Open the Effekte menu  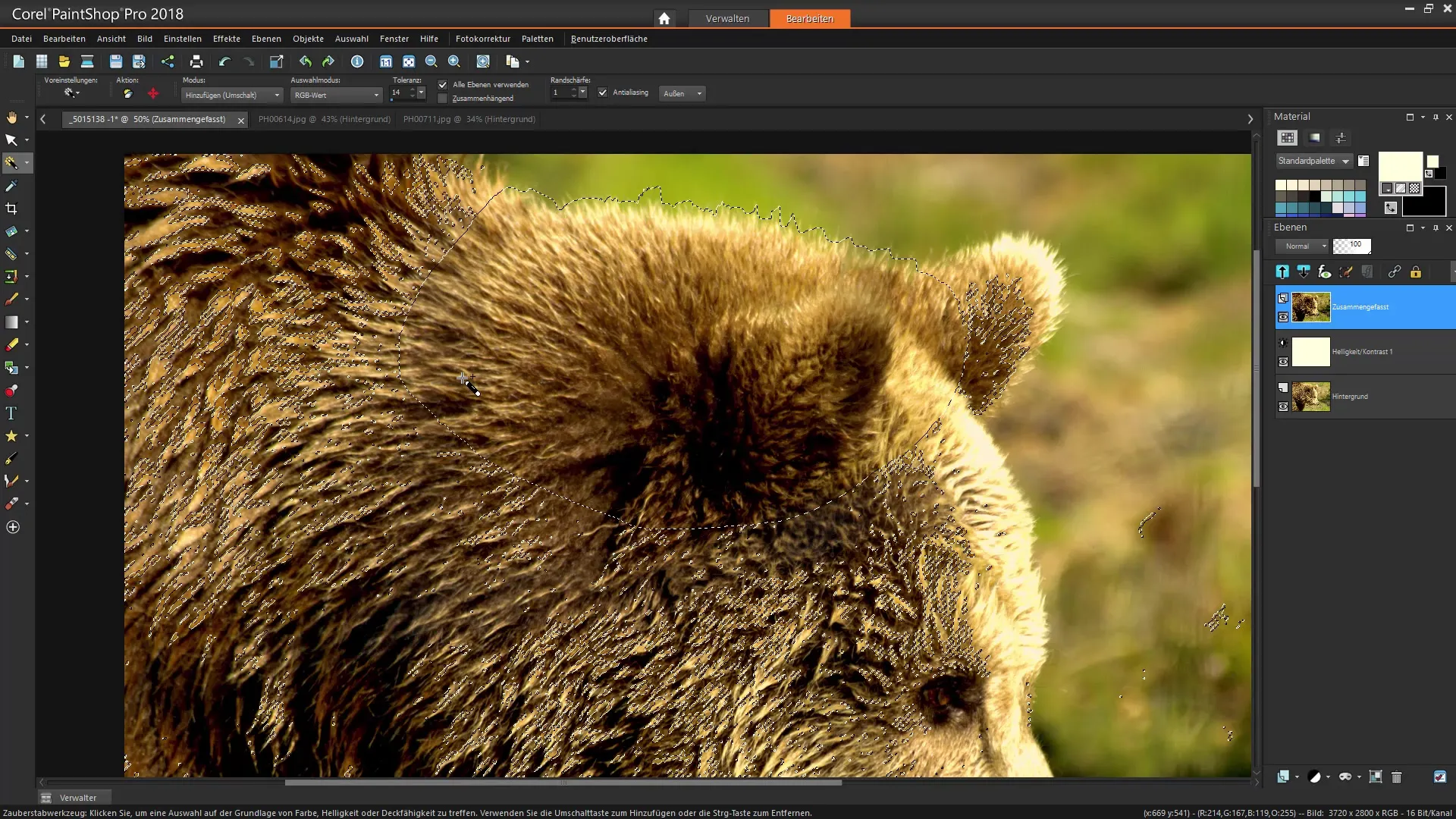227,39
